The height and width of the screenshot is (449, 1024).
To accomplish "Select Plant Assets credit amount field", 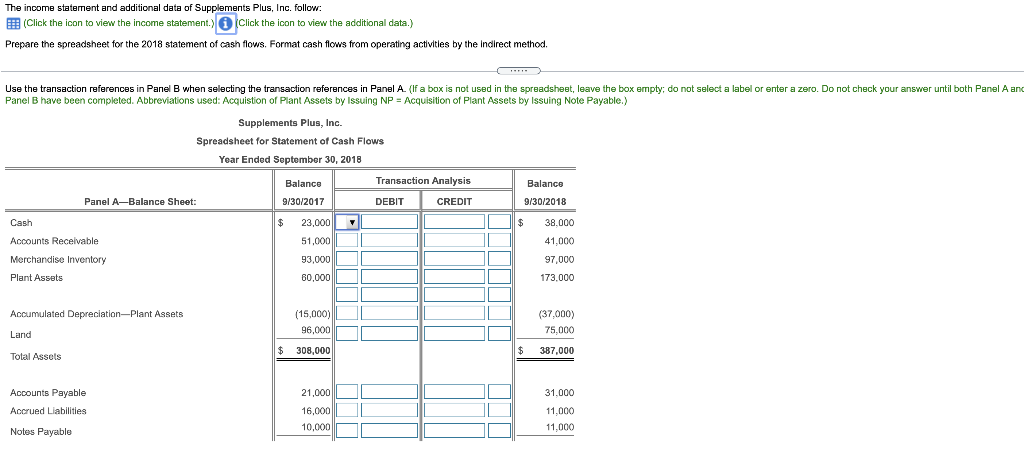I will (x=455, y=277).
